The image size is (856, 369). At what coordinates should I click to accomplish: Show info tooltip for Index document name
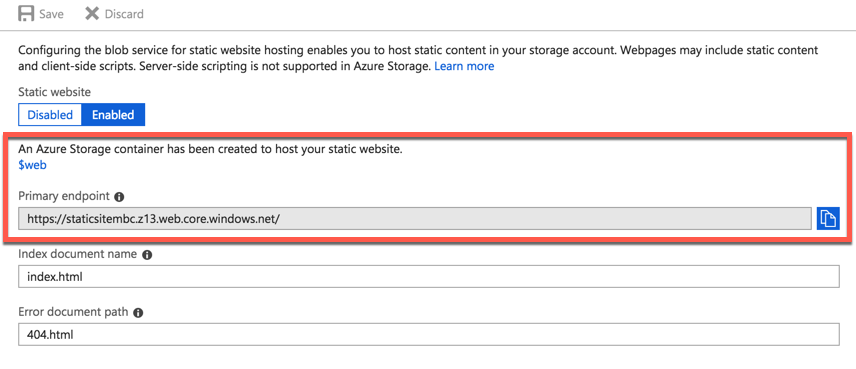coord(146,255)
